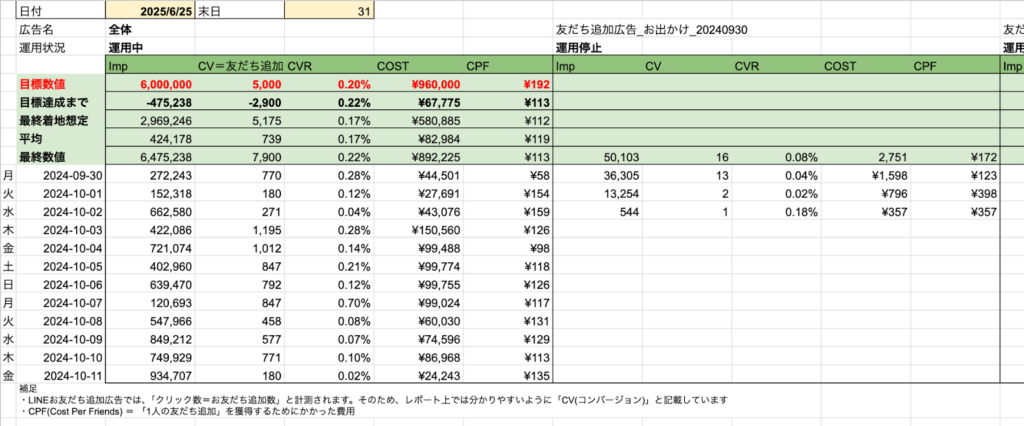Select the 639,470 cell
Viewport: 1024px width, 426px height.
pyautogui.click(x=150, y=285)
